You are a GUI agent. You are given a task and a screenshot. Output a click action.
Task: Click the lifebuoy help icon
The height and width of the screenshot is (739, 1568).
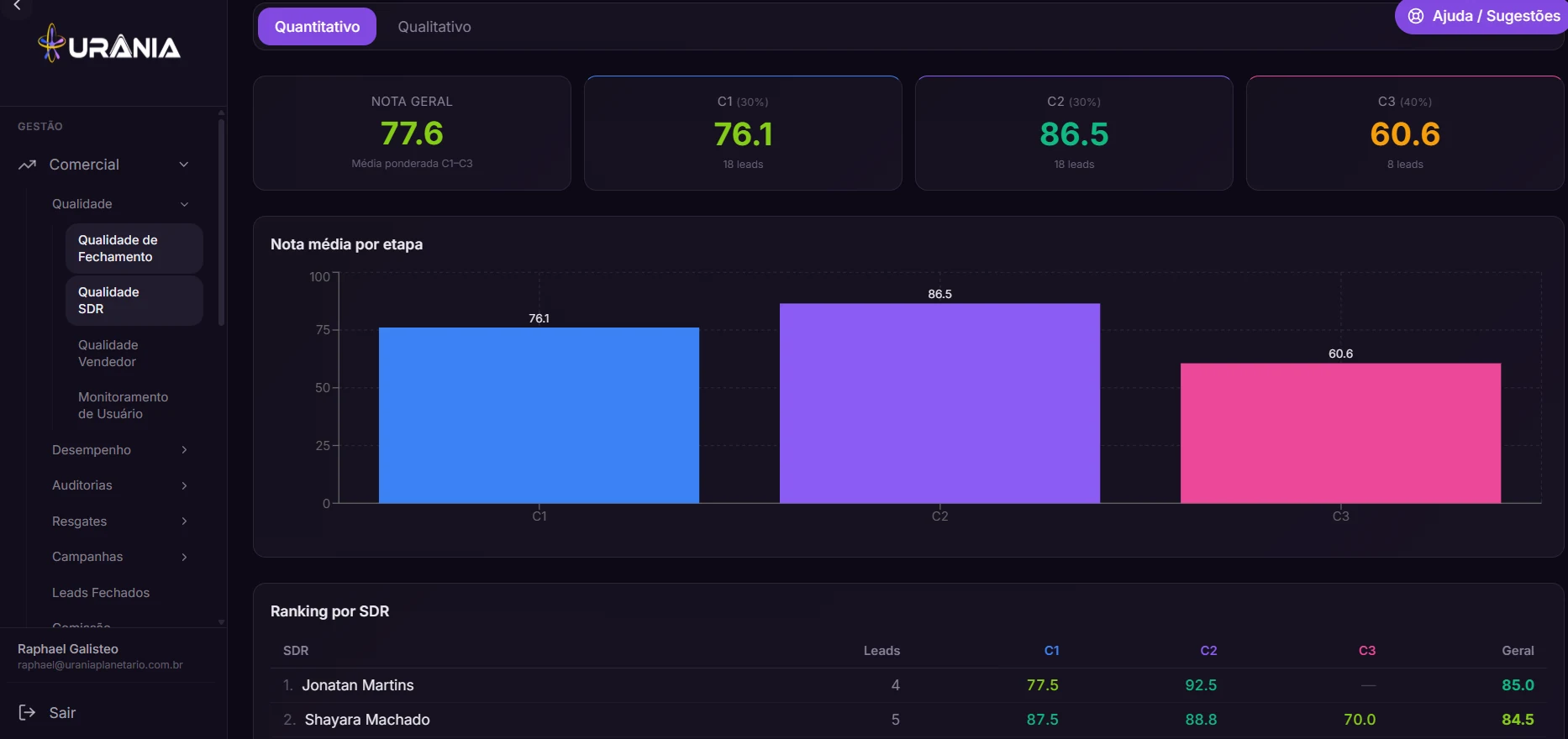point(1416,16)
